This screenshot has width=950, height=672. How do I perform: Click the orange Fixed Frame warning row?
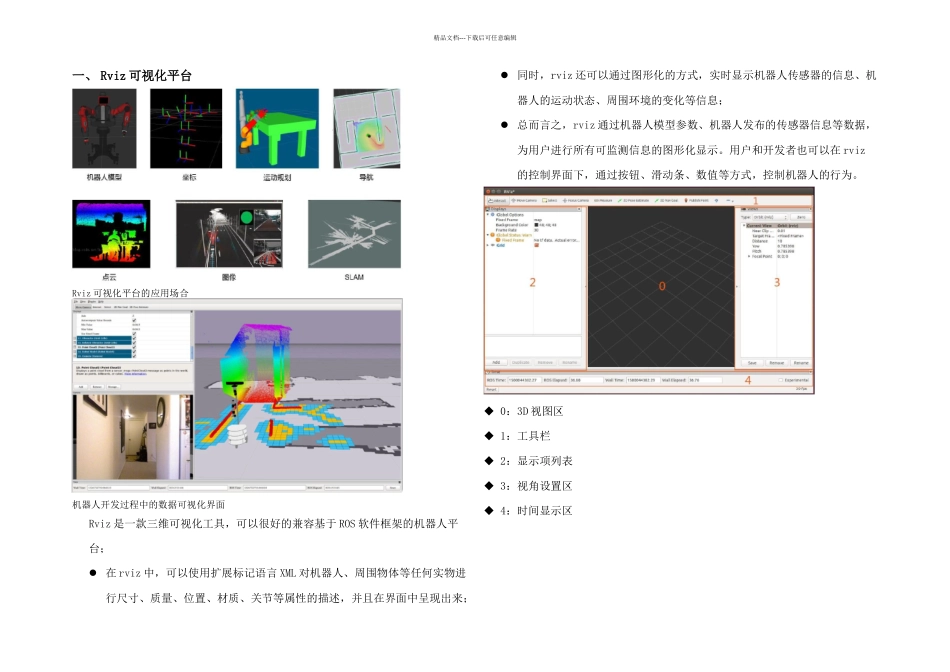533,240
